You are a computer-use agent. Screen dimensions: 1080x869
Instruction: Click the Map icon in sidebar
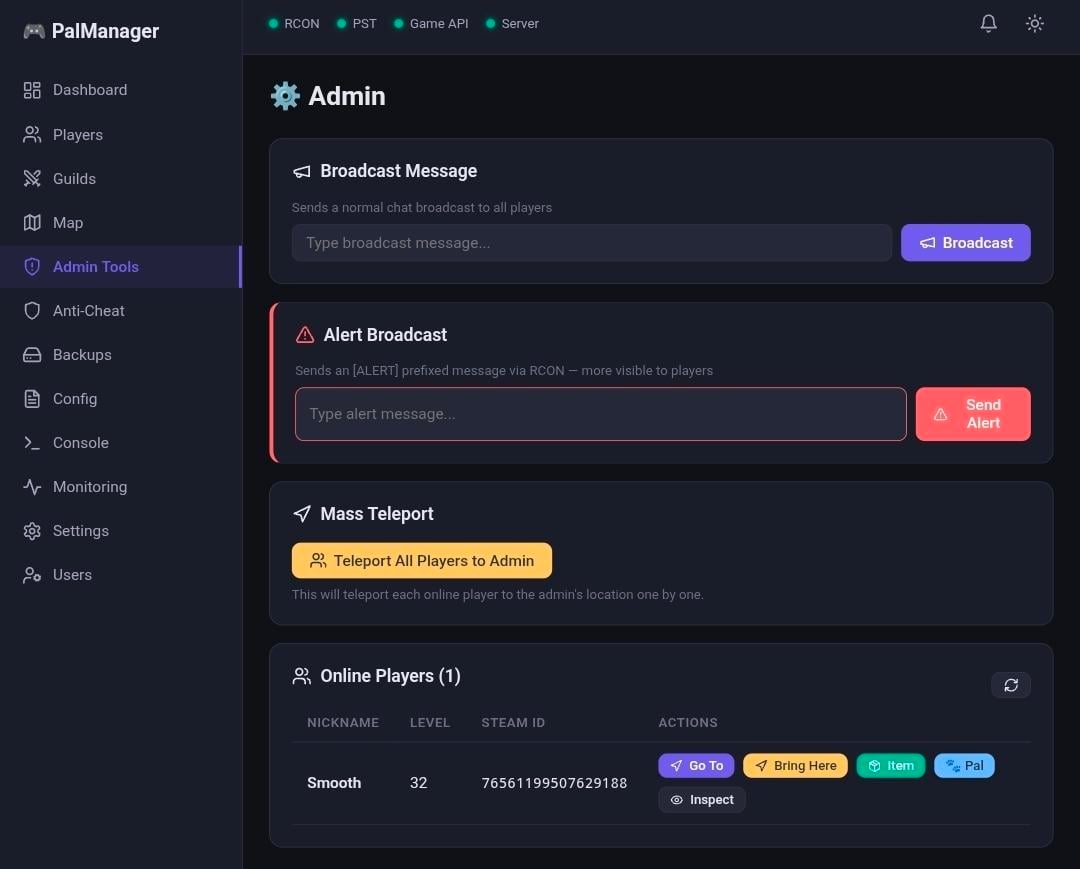[x=32, y=223]
